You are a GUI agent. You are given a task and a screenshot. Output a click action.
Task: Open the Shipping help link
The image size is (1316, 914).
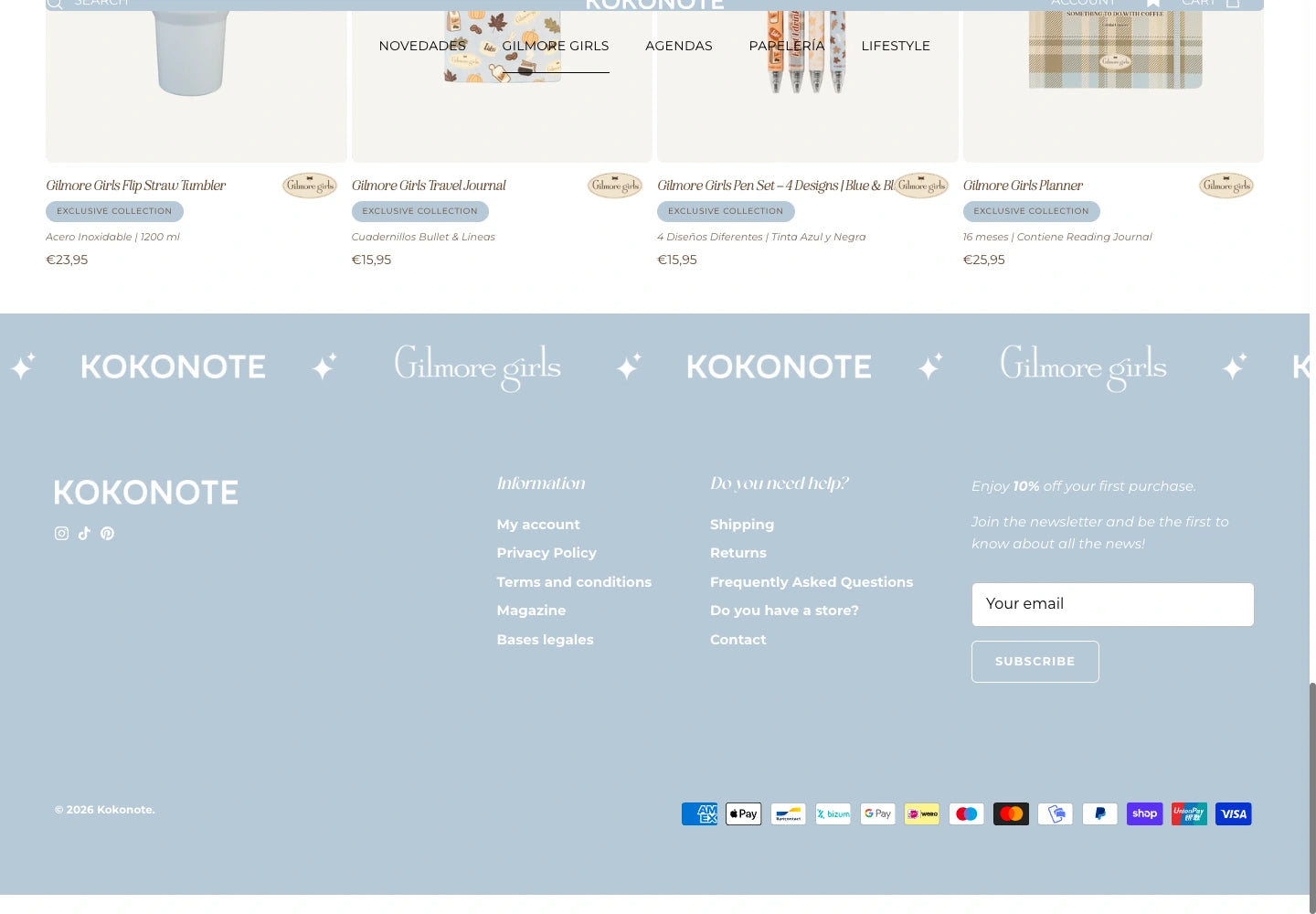pyautogui.click(x=742, y=525)
